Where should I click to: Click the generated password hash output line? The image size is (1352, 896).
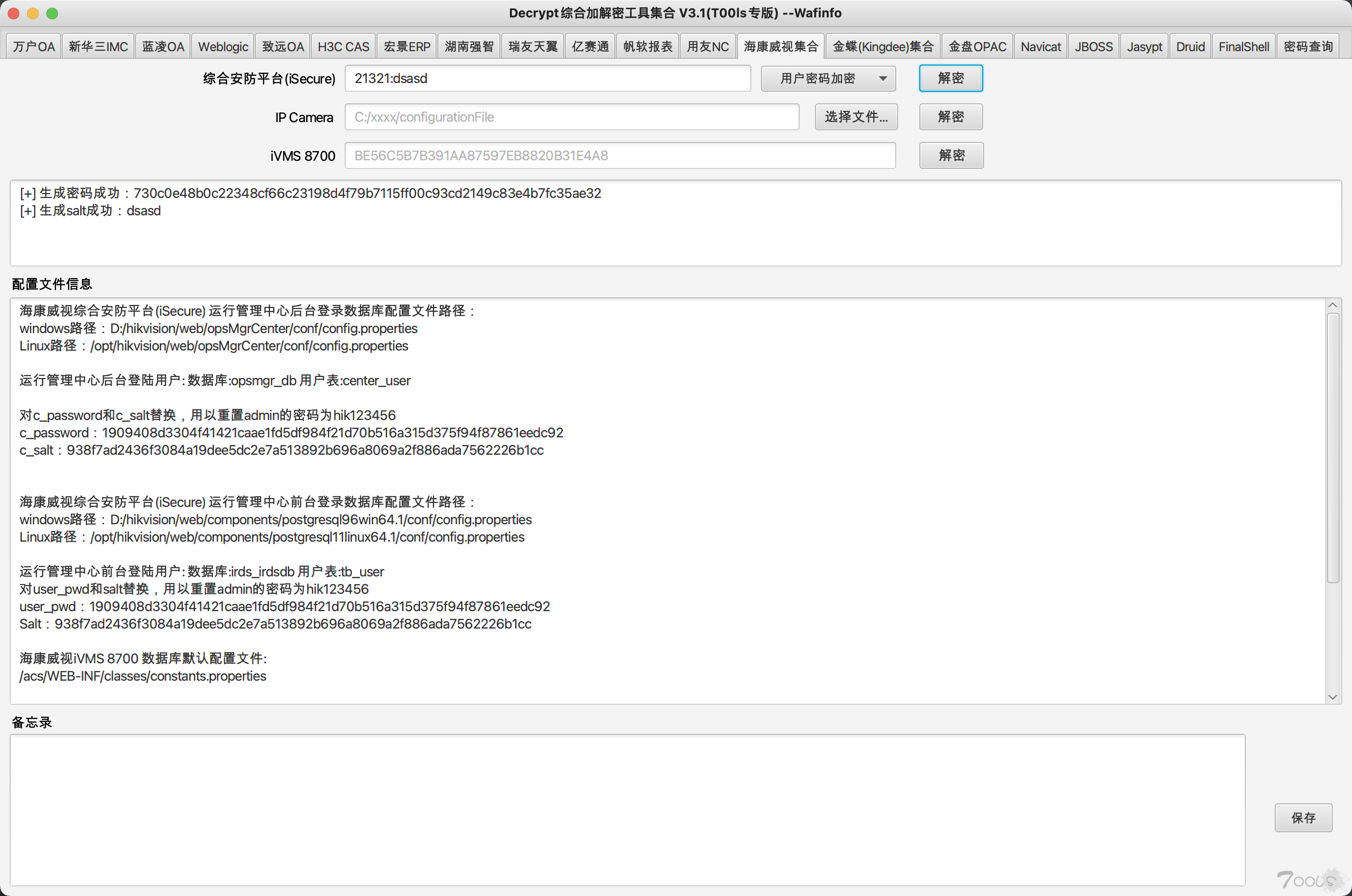pos(310,193)
